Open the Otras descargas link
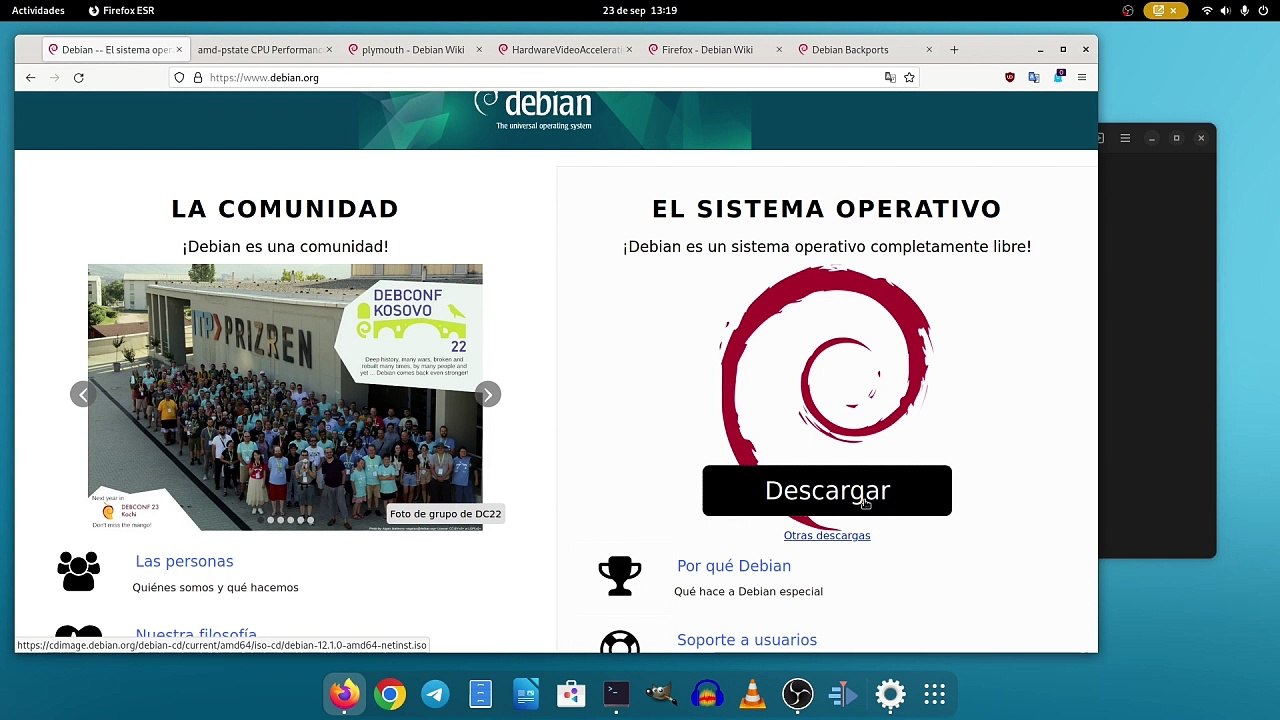 [x=827, y=536]
